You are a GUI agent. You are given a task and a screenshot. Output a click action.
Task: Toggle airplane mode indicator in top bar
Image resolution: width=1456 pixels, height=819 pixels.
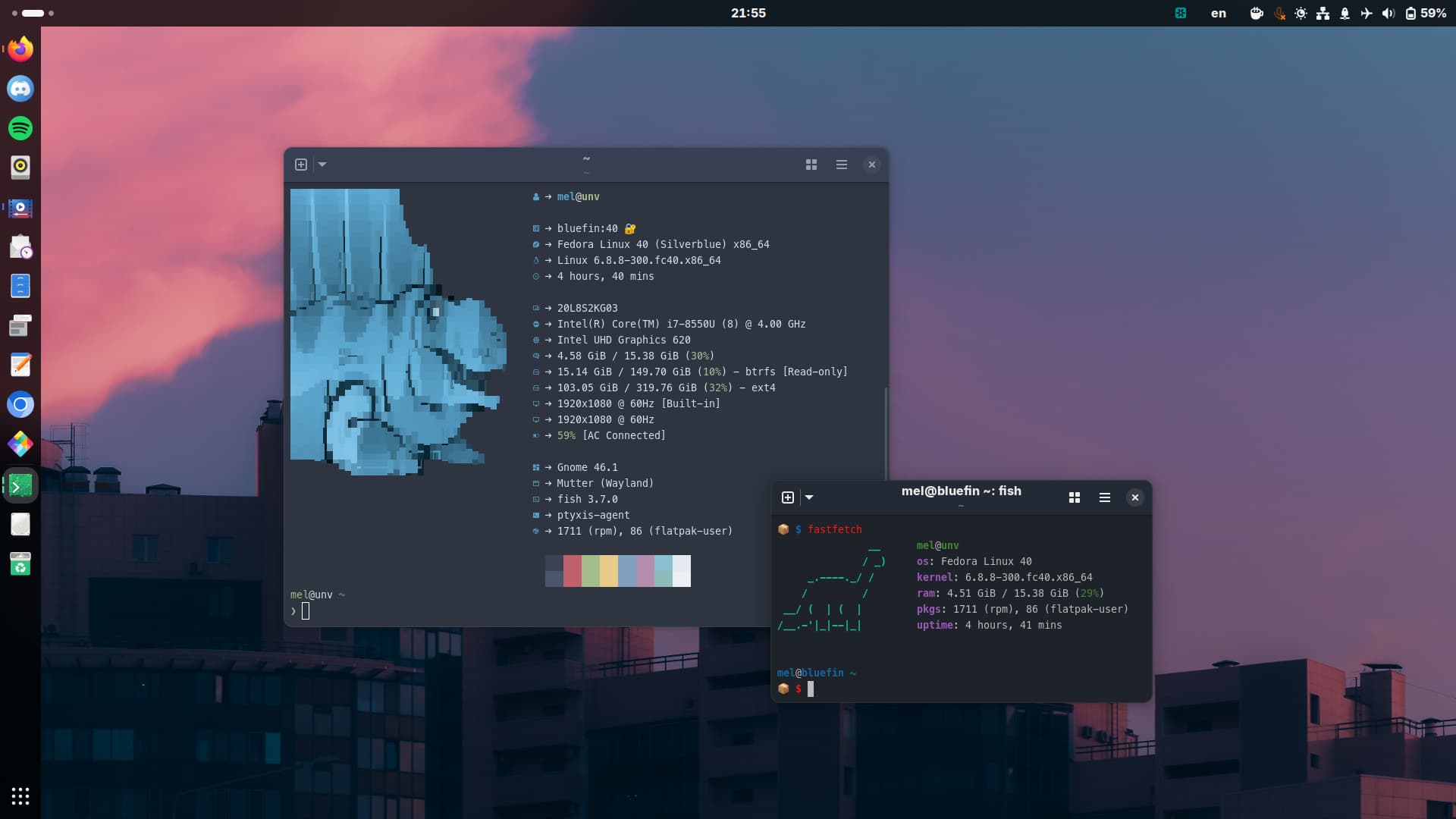coord(1367,13)
